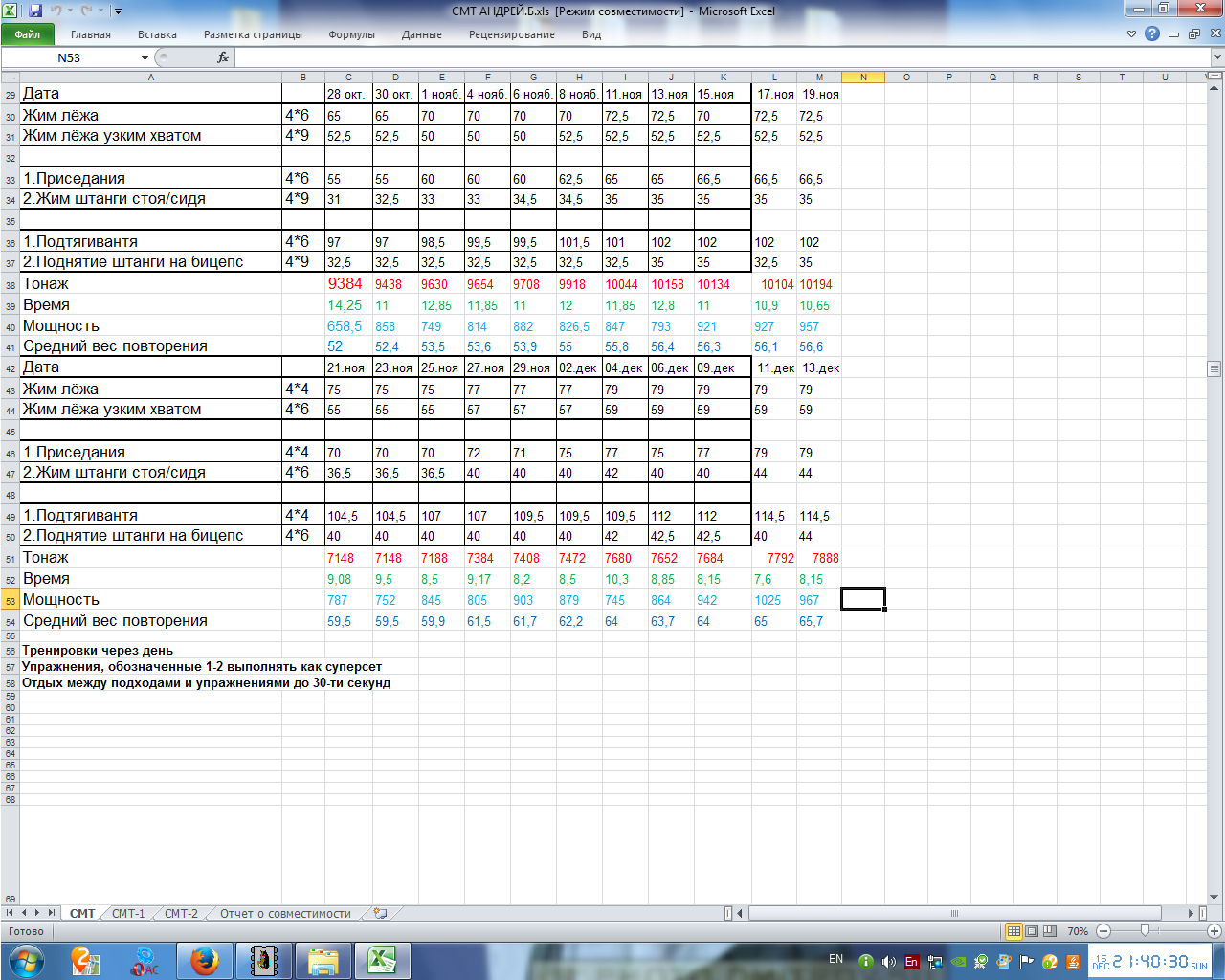Click the green Файл button
The height and width of the screenshot is (980, 1225).
coord(28,34)
